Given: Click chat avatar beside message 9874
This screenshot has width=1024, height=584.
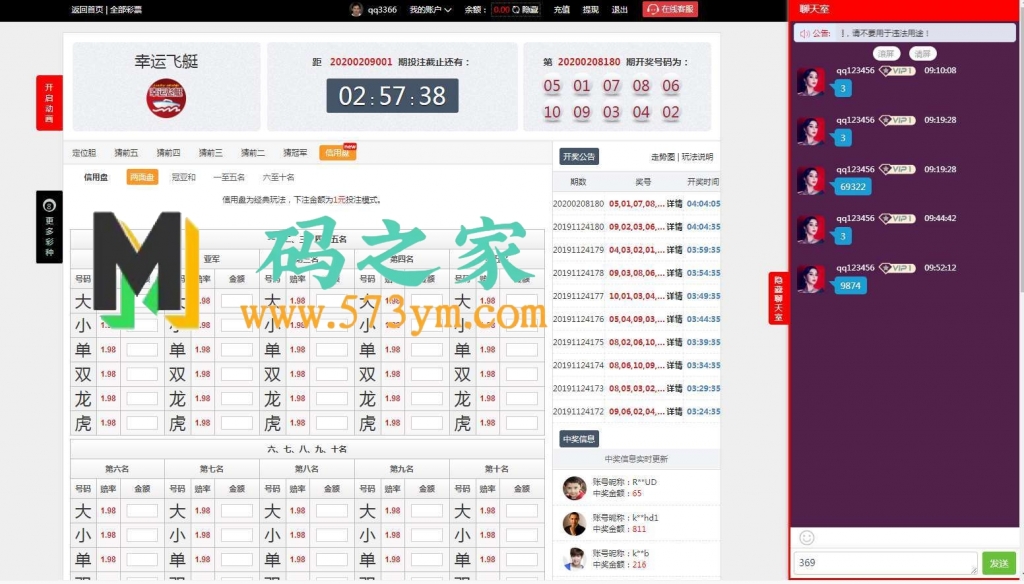Looking at the screenshot, I should point(810,279).
